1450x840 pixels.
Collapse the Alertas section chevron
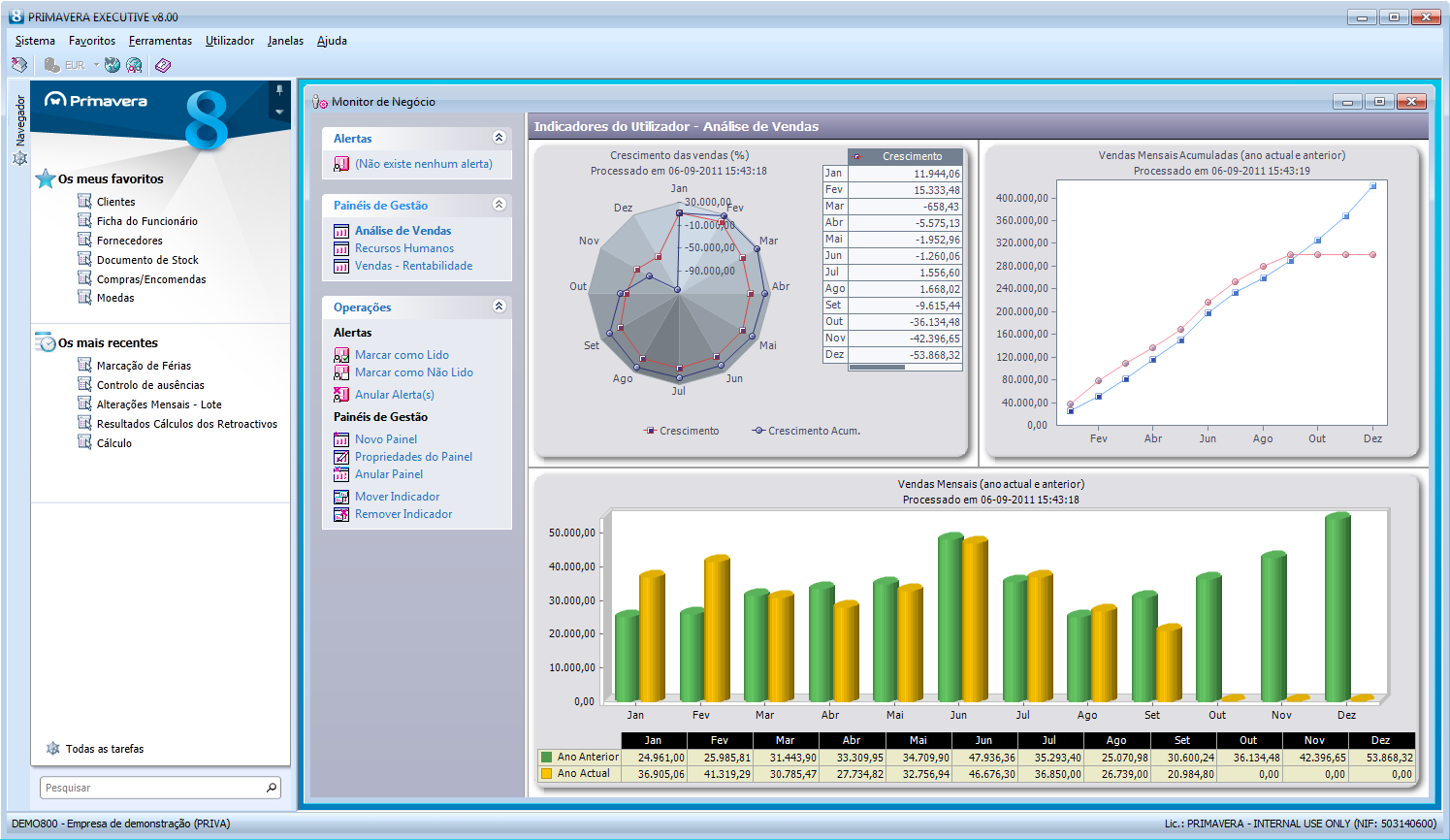(499, 138)
